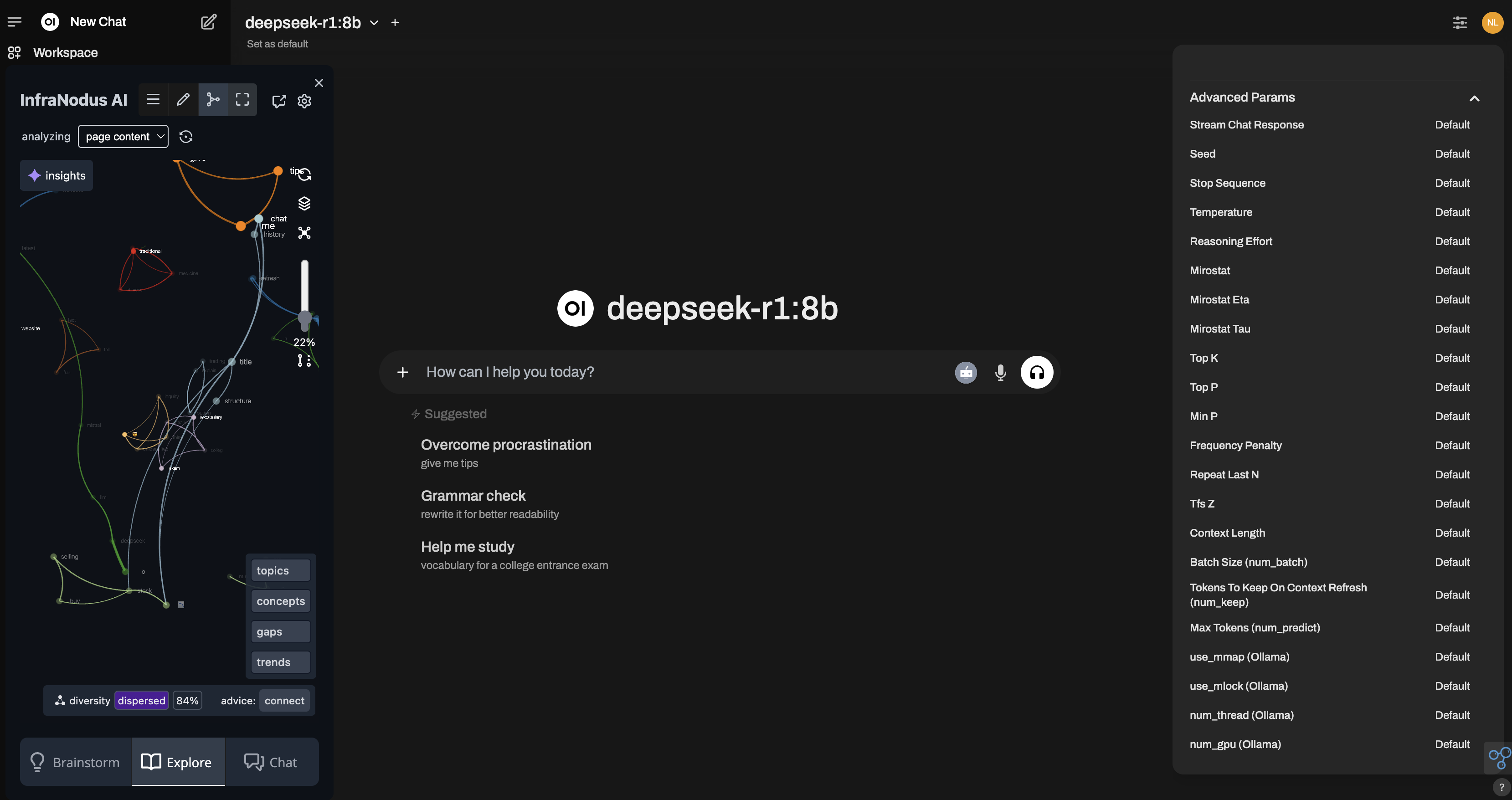Switch to the Brainstorm tab
Screen dimensions: 1512x800
tap(75, 762)
